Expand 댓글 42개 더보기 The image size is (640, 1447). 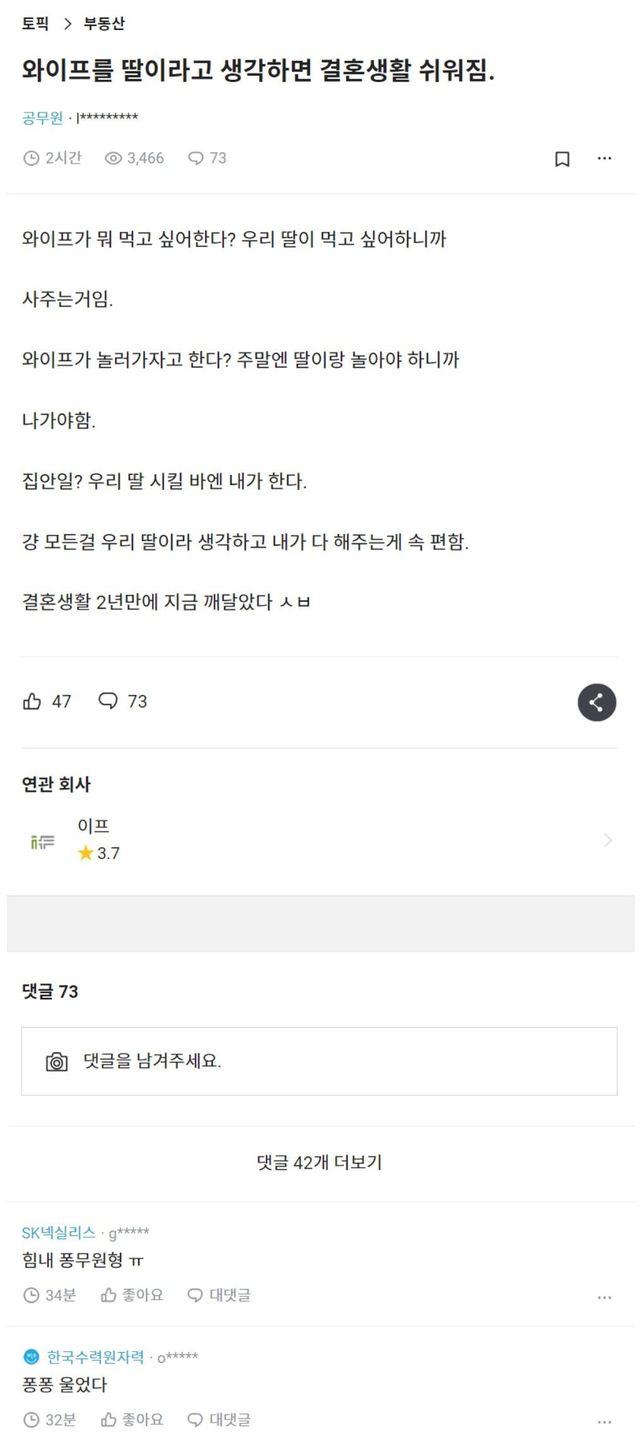[319, 1162]
